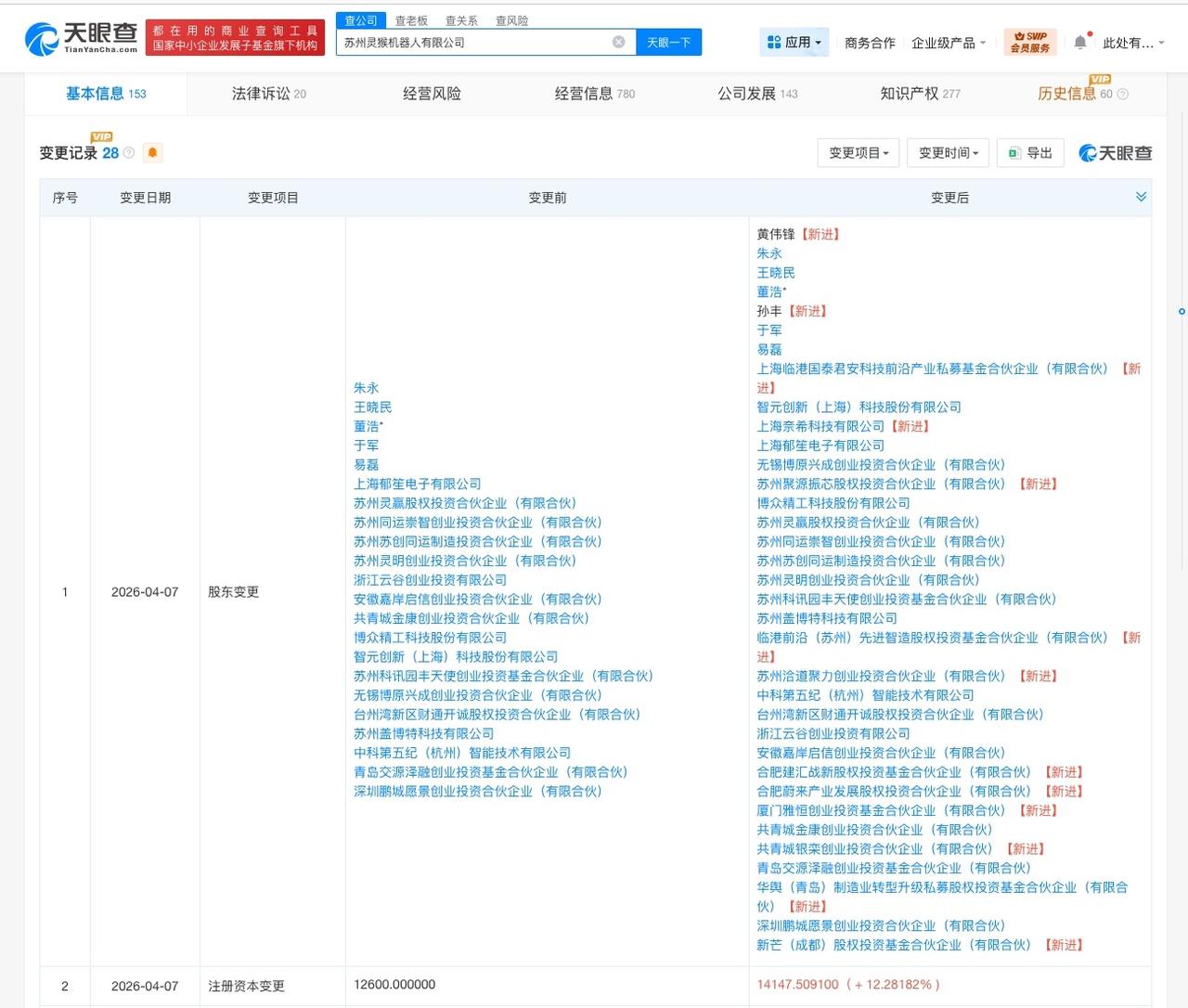This screenshot has width=1188, height=1008.
Task: Open 商务合作 link in header
Action: point(870,43)
